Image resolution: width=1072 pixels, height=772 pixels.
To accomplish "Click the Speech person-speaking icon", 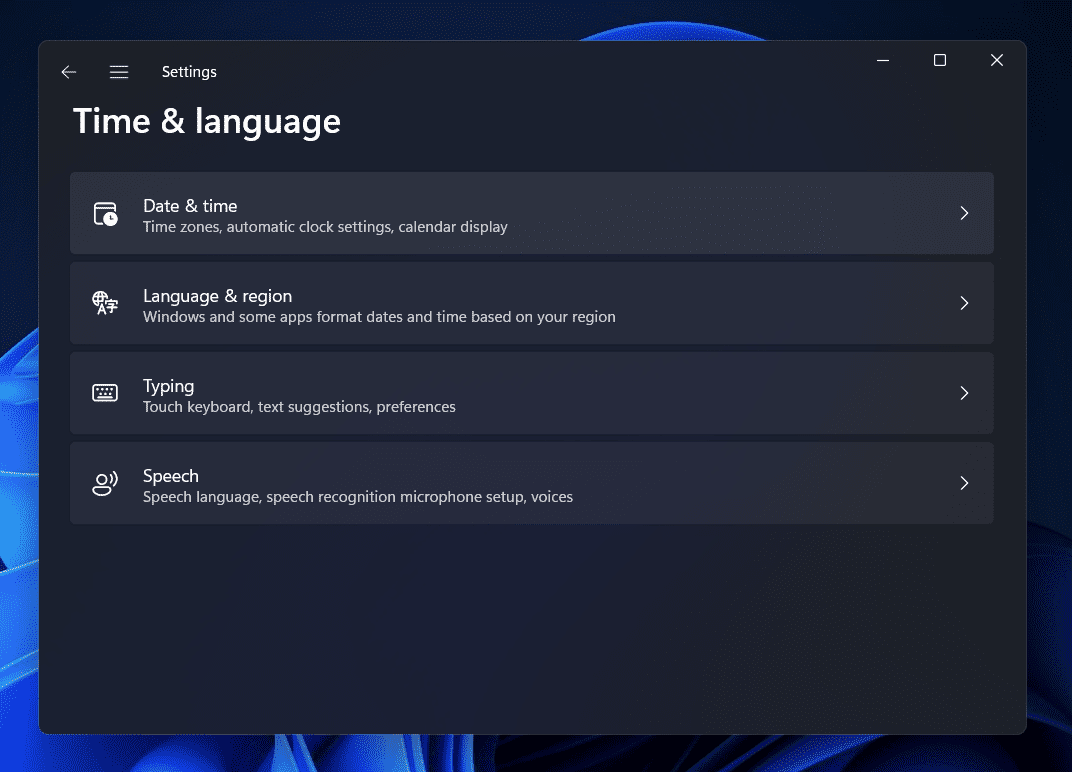I will click(x=105, y=483).
